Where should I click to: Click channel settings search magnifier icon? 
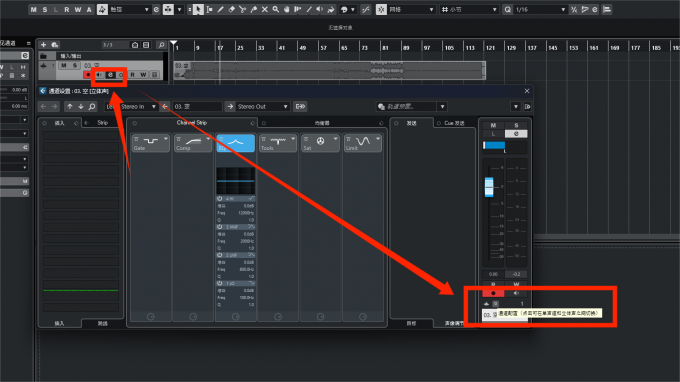tap(92, 106)
